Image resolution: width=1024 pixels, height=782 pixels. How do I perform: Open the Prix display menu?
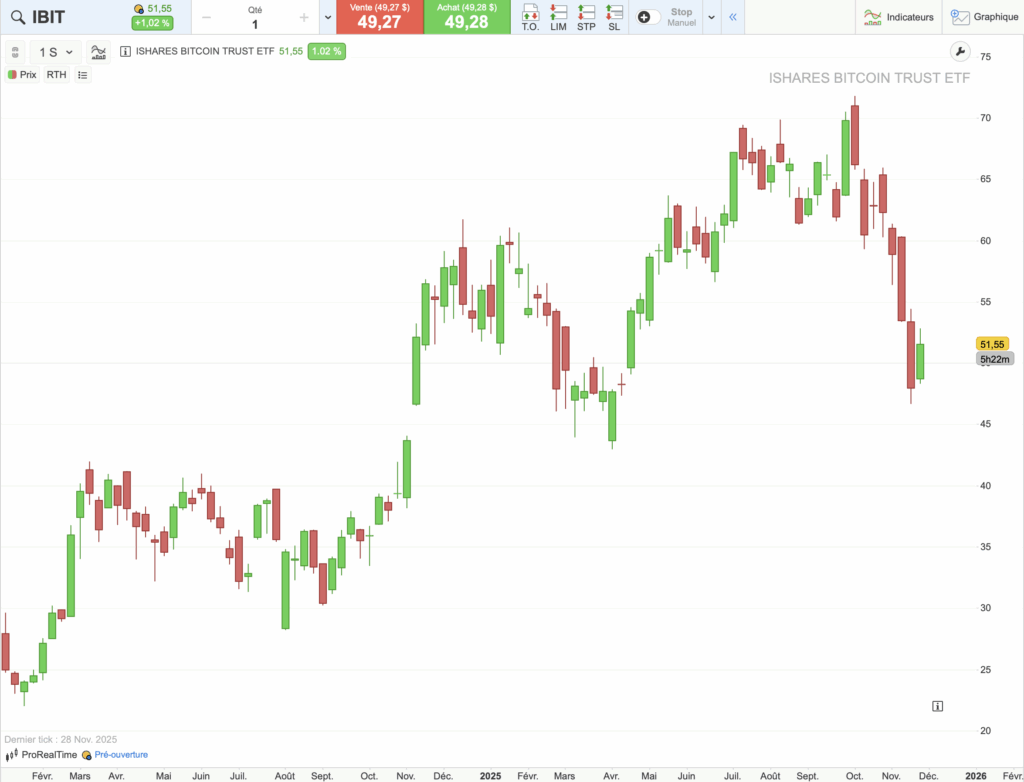click(22, 74)
